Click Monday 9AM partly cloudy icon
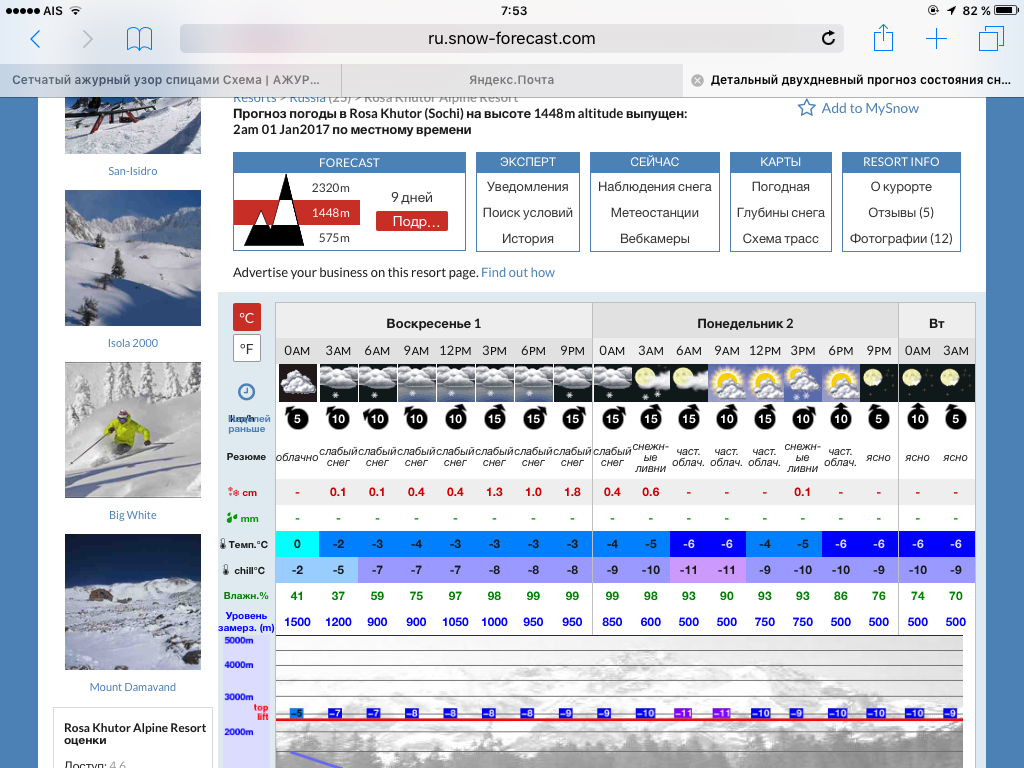This screenshot has height=768, width=1024. (x=727, y=383)
